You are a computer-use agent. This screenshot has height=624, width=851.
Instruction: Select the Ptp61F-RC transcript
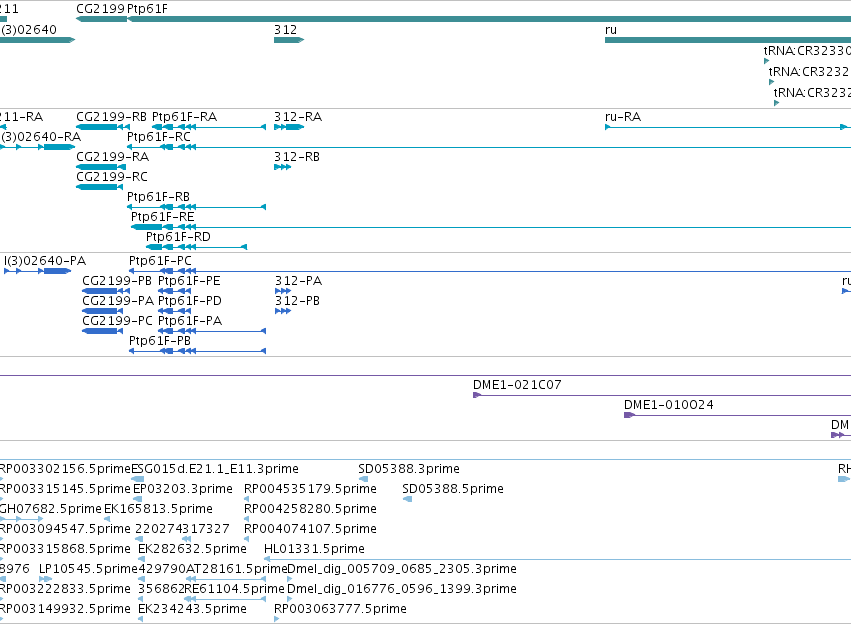pyautogui.click(x=488, y=147)
